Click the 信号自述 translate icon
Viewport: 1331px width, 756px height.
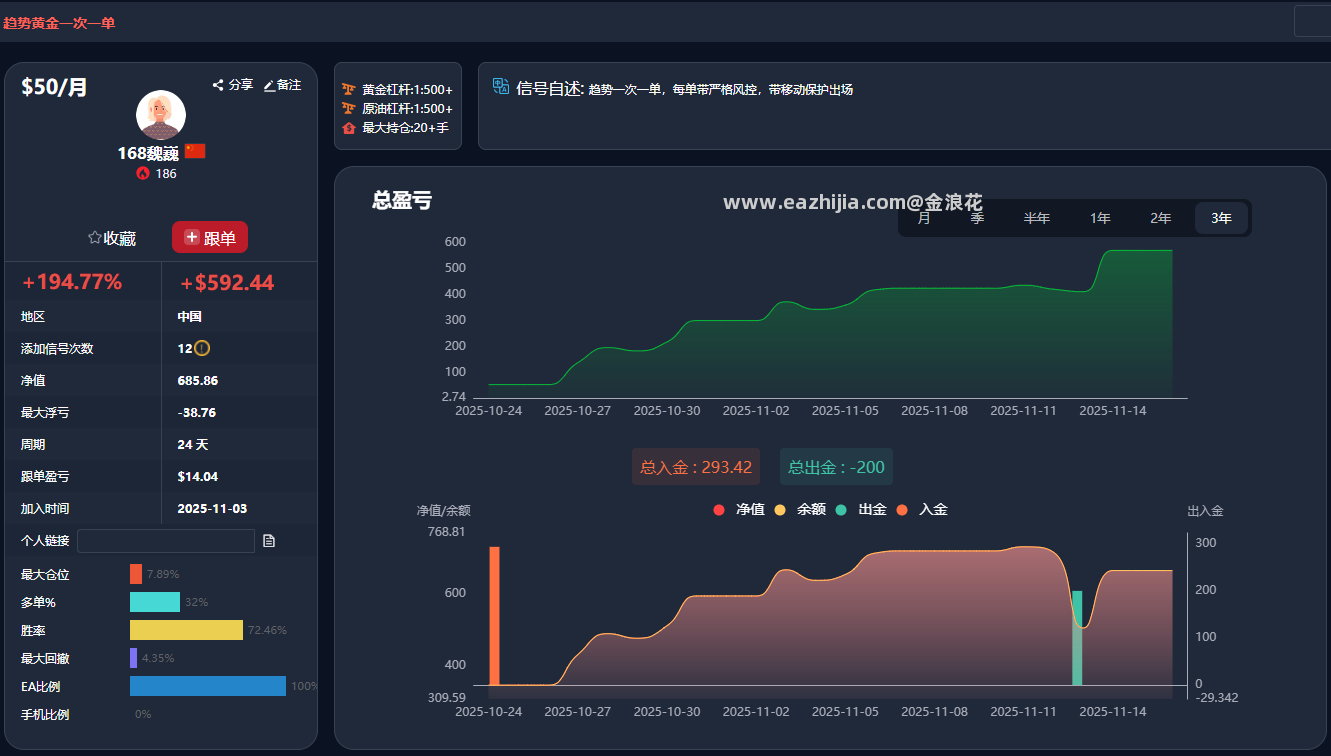[501, 87]
